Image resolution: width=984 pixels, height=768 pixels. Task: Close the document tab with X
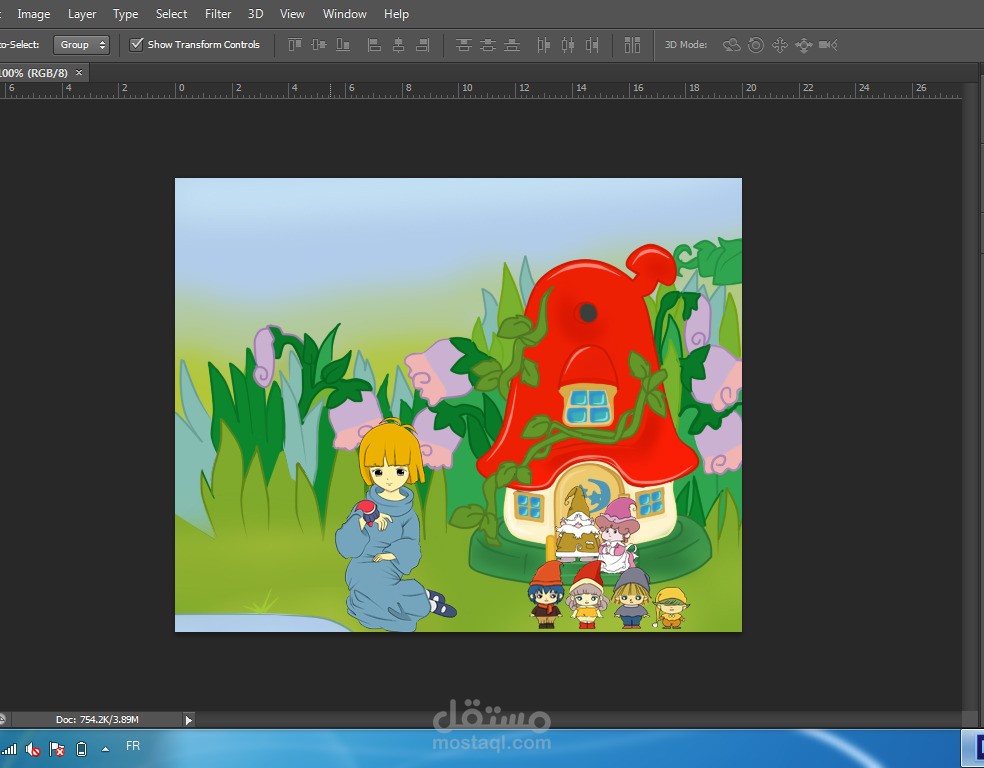(x=79, y=73)
